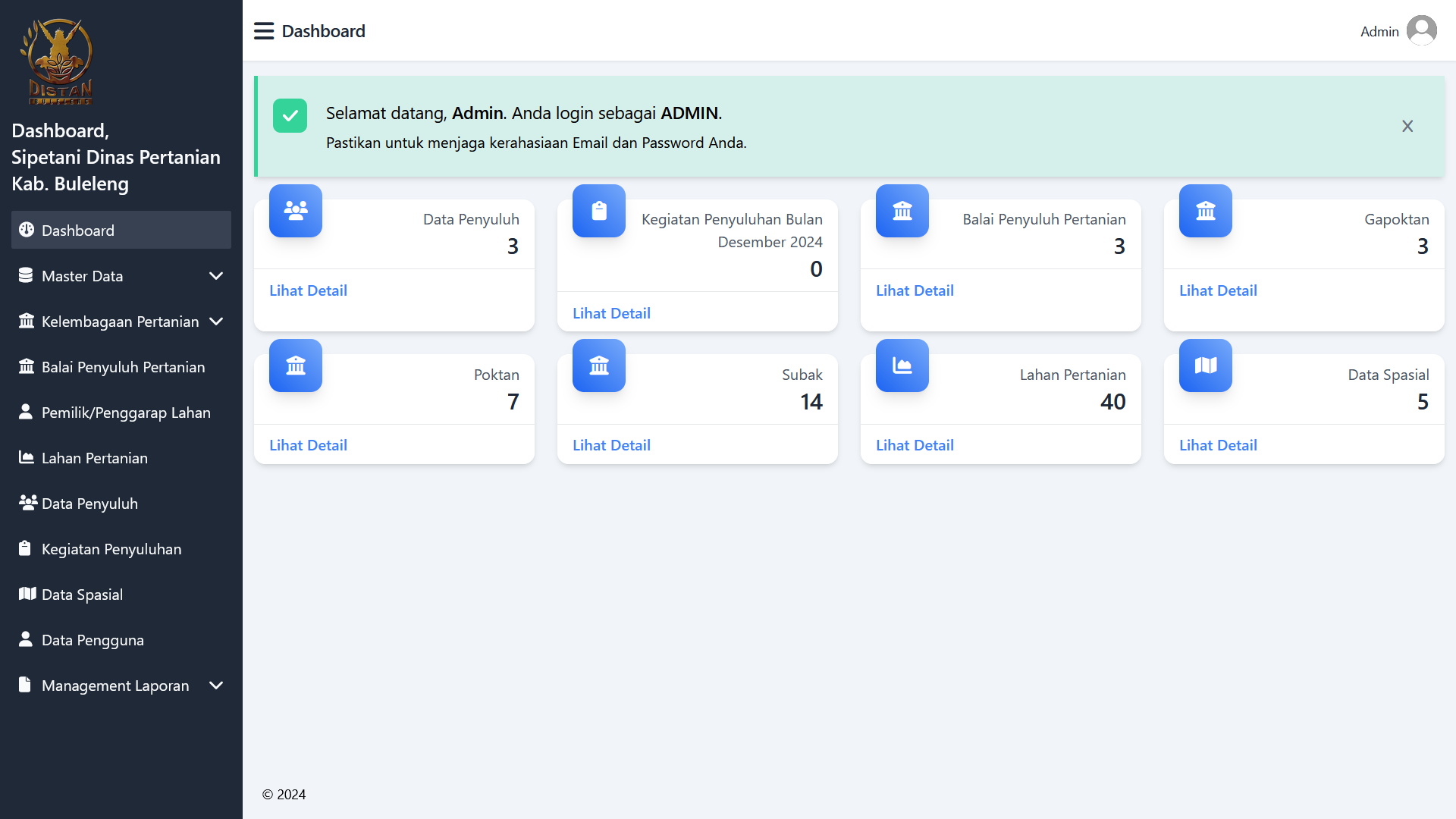Image resolution: width=1456 pixels, height=819 pixels.
Task: Click the Data Spasial map card icon
Action: (1206, 366)
